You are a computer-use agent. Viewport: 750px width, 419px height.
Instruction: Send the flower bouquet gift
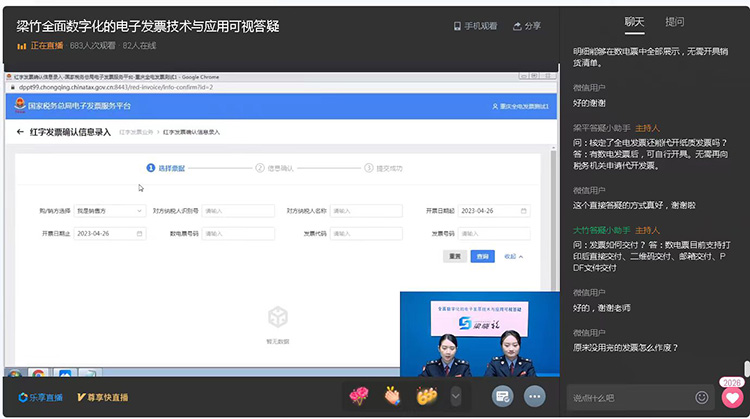359,396
